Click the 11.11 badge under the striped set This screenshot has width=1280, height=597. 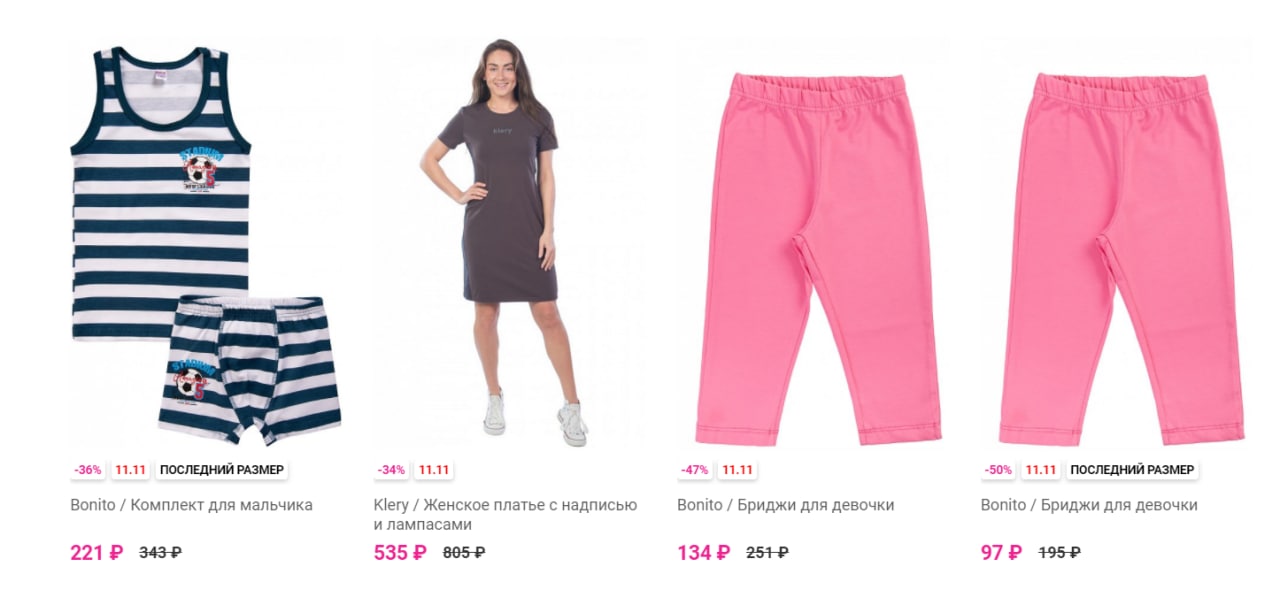(x=131, y=470)
